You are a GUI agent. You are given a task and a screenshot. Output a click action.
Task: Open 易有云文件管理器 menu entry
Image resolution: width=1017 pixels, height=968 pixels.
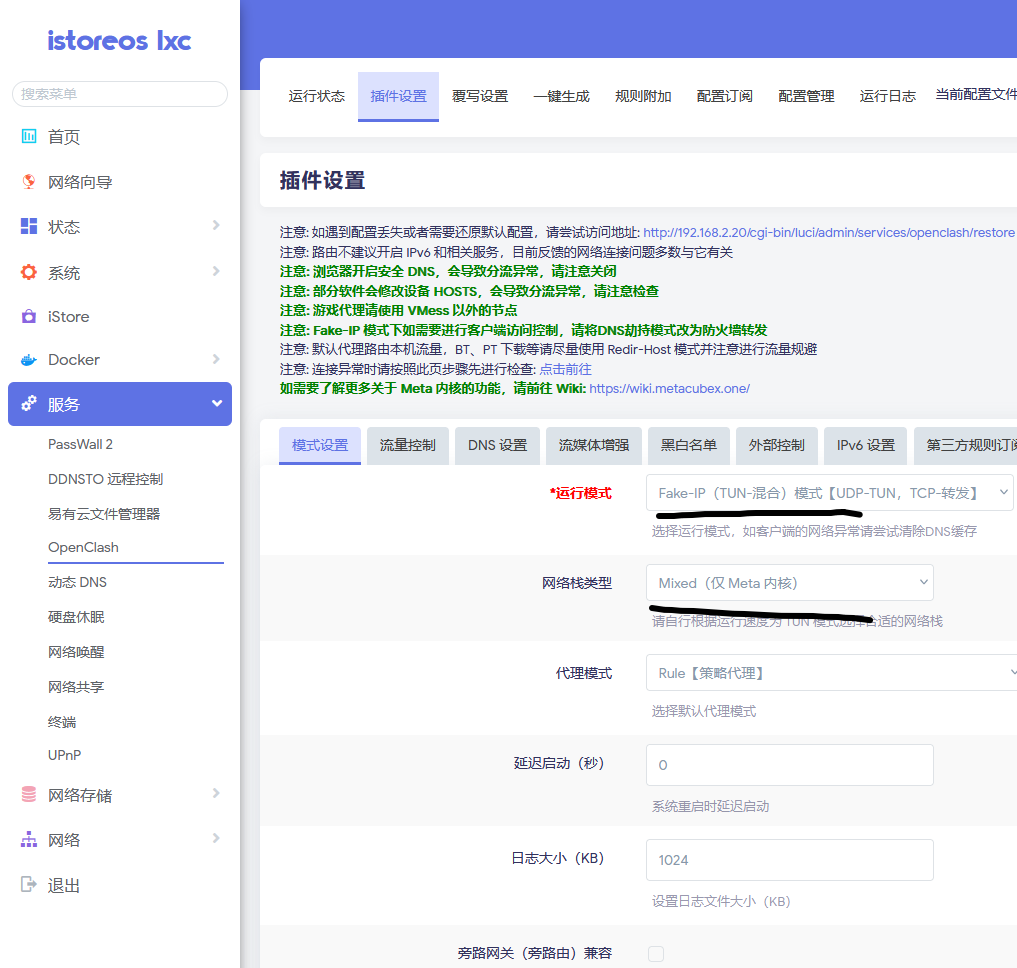(x=104, y=514)
